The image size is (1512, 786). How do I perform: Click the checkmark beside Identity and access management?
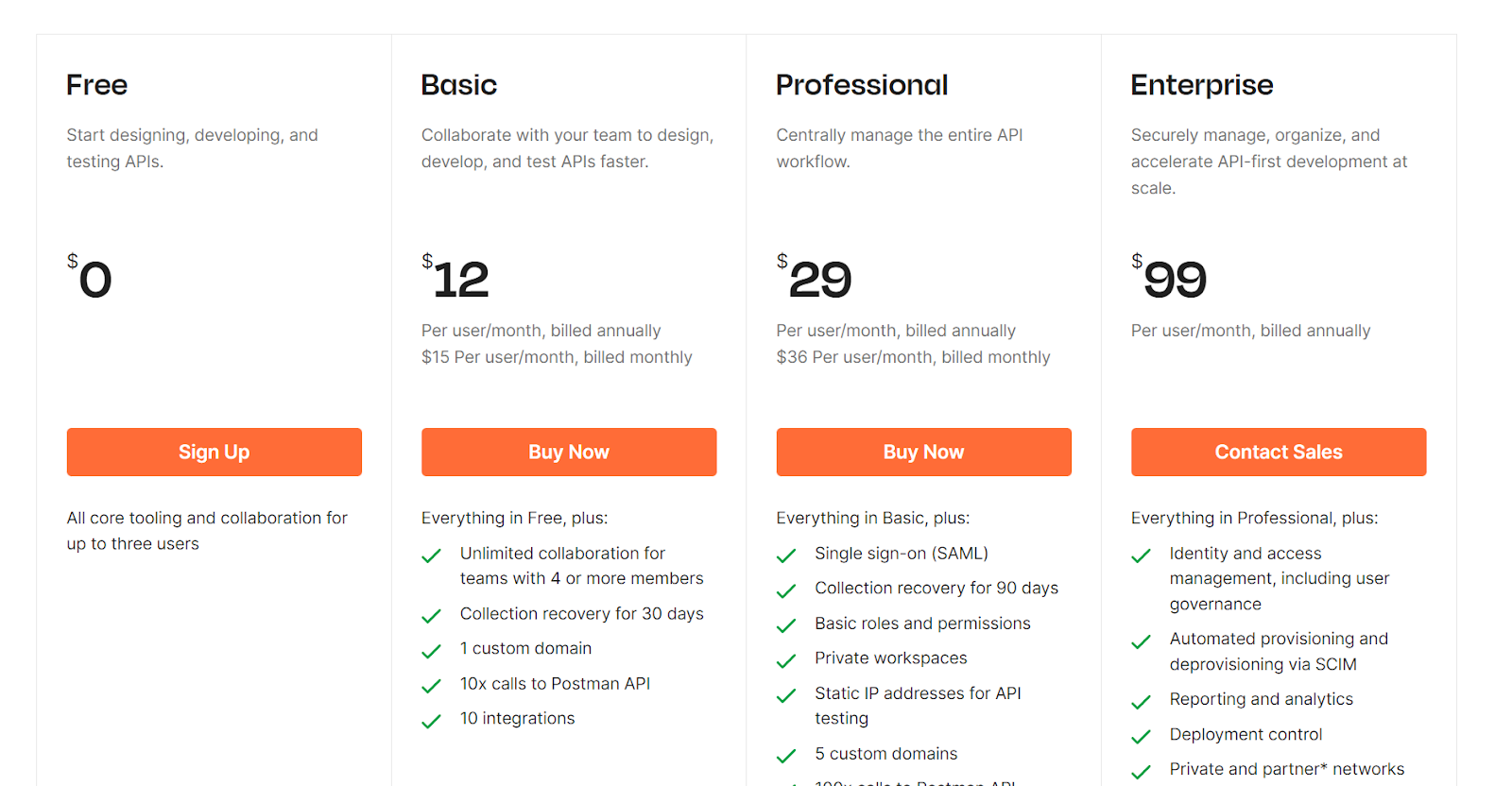tap(1141, 555)
